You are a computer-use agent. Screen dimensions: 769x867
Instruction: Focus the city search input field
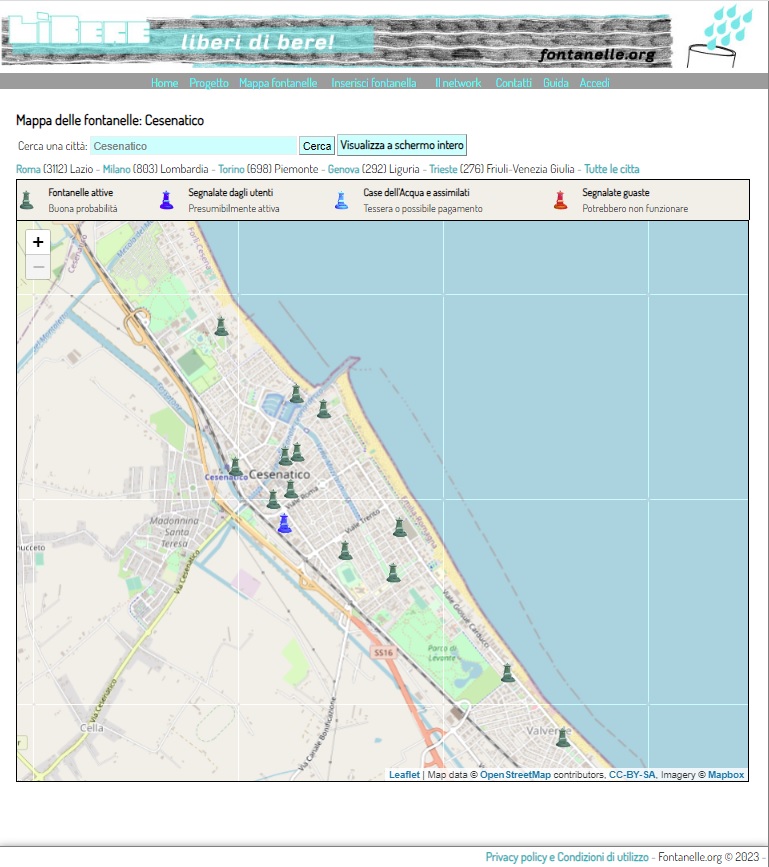pyautogui.click(x=193, y=146)
